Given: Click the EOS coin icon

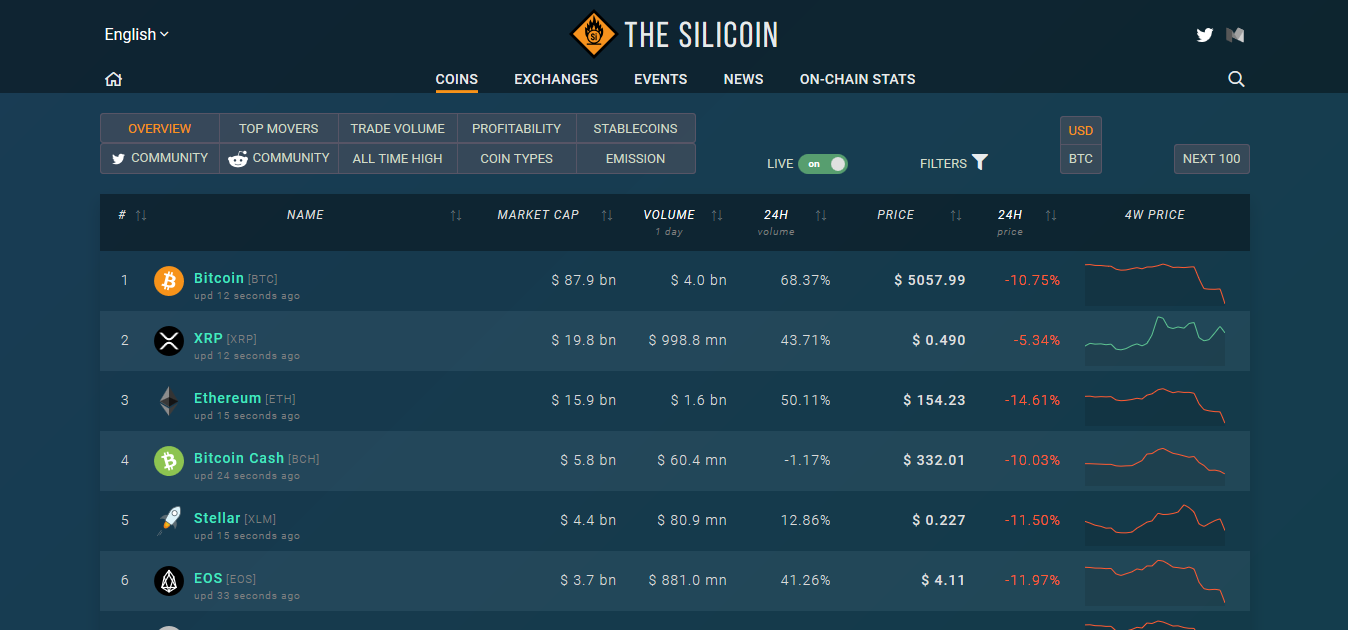Looking at the screenshot, I should point(169,581).
